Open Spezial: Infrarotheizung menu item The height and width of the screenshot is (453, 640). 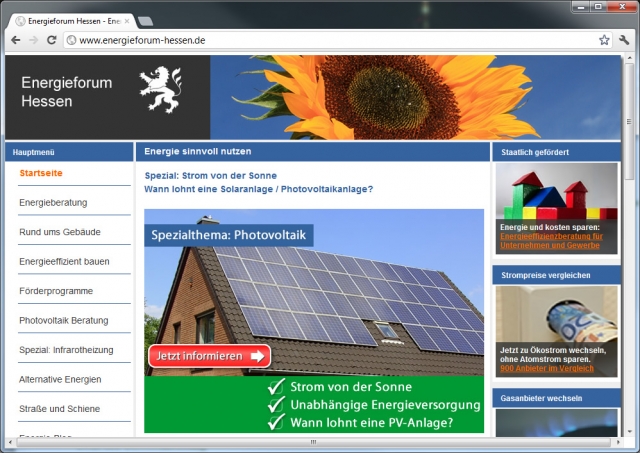[66, 350]
